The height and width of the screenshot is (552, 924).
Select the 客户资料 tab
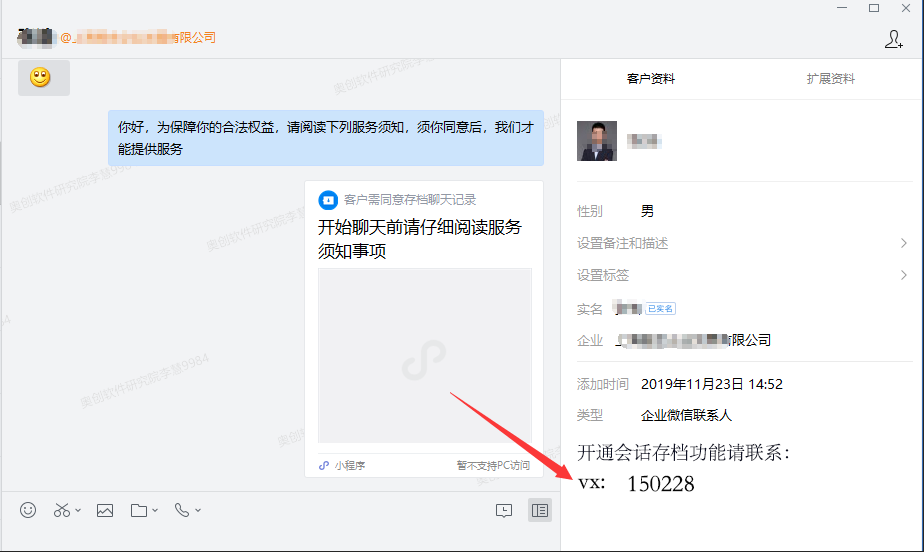651,78
